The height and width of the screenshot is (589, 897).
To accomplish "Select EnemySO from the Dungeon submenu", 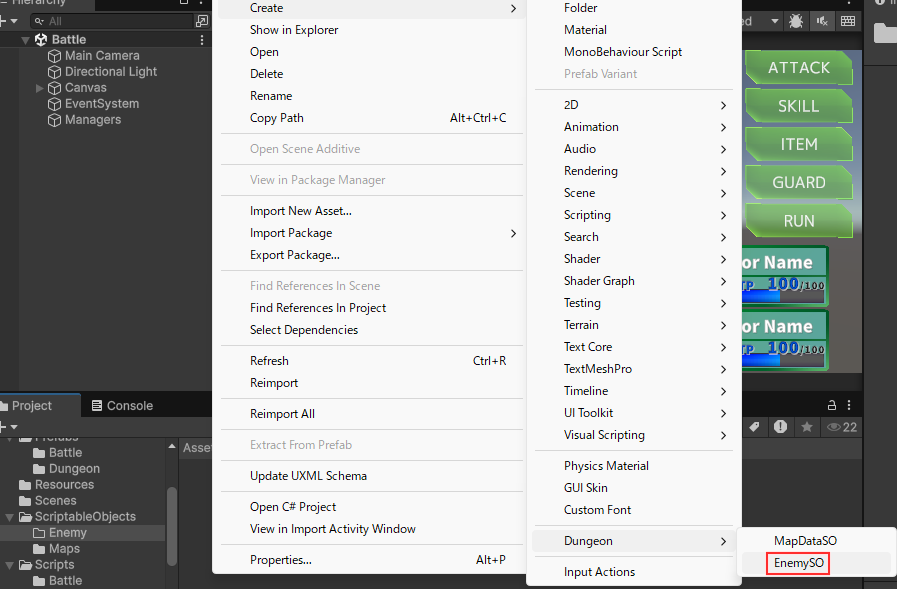I will [x=799, y=563].
